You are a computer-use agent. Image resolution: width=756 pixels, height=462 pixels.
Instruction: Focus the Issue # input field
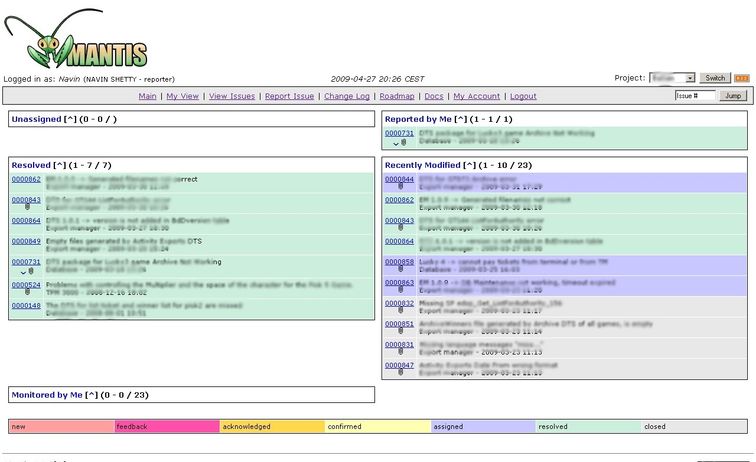(695, 96)
